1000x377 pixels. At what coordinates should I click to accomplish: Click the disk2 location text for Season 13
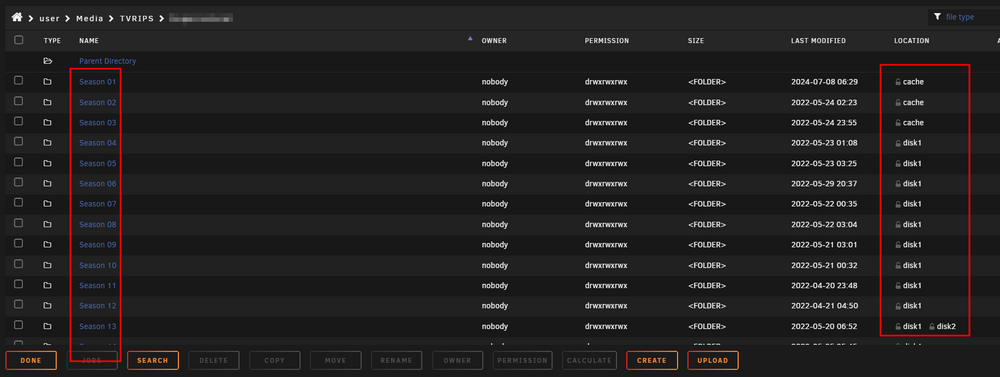tap(946, 326)
